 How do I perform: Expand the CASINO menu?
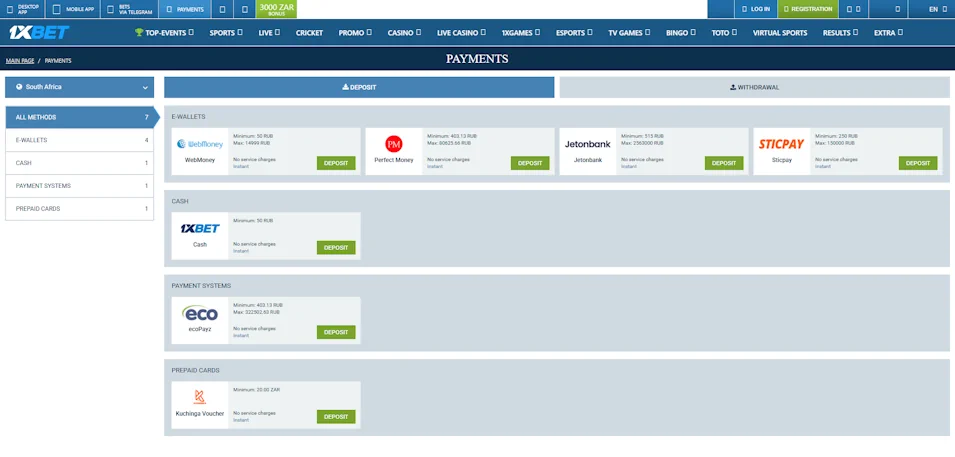pyautogui.click(x=404, y=33)
